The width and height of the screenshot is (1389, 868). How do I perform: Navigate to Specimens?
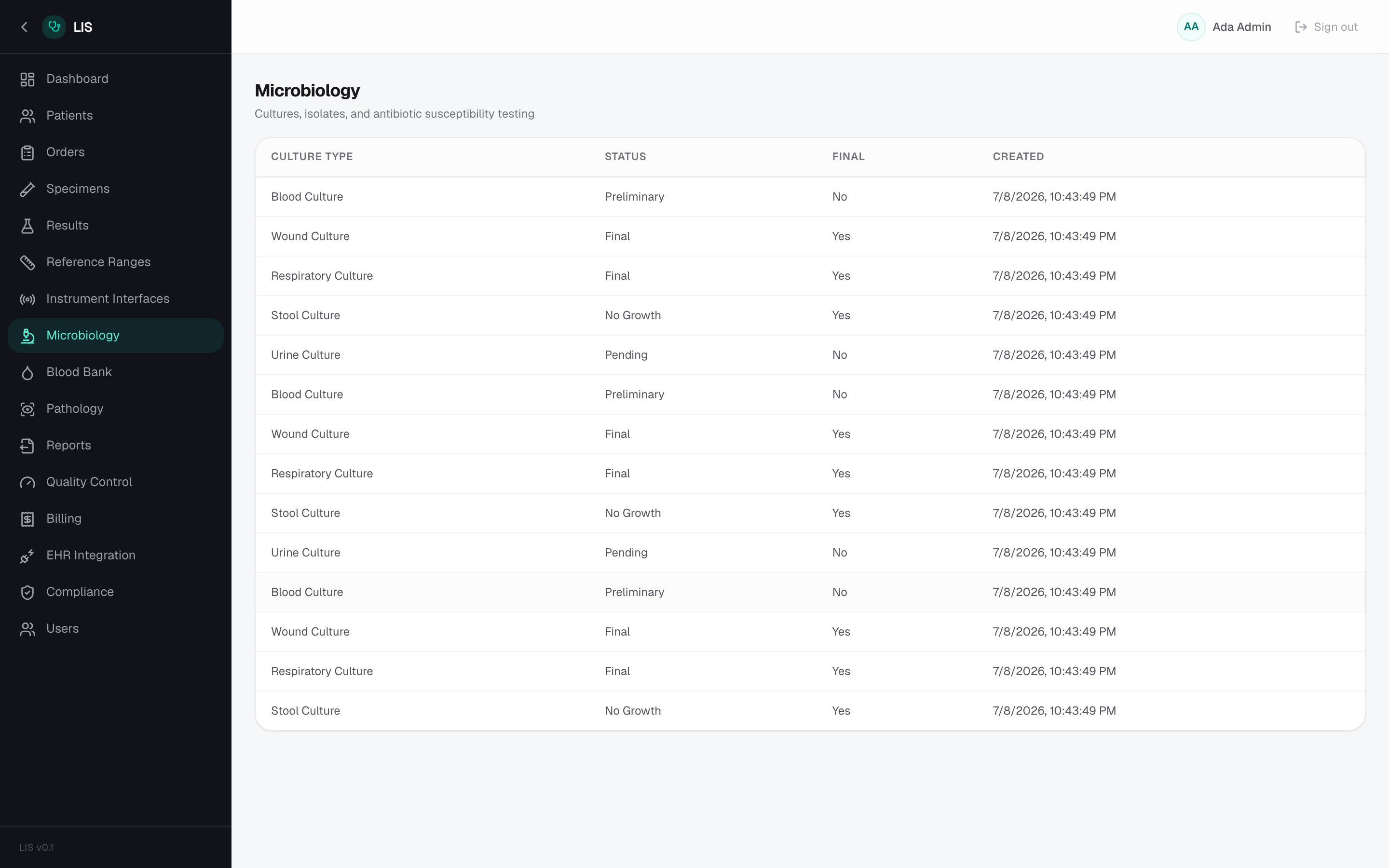tap(115, 190)
